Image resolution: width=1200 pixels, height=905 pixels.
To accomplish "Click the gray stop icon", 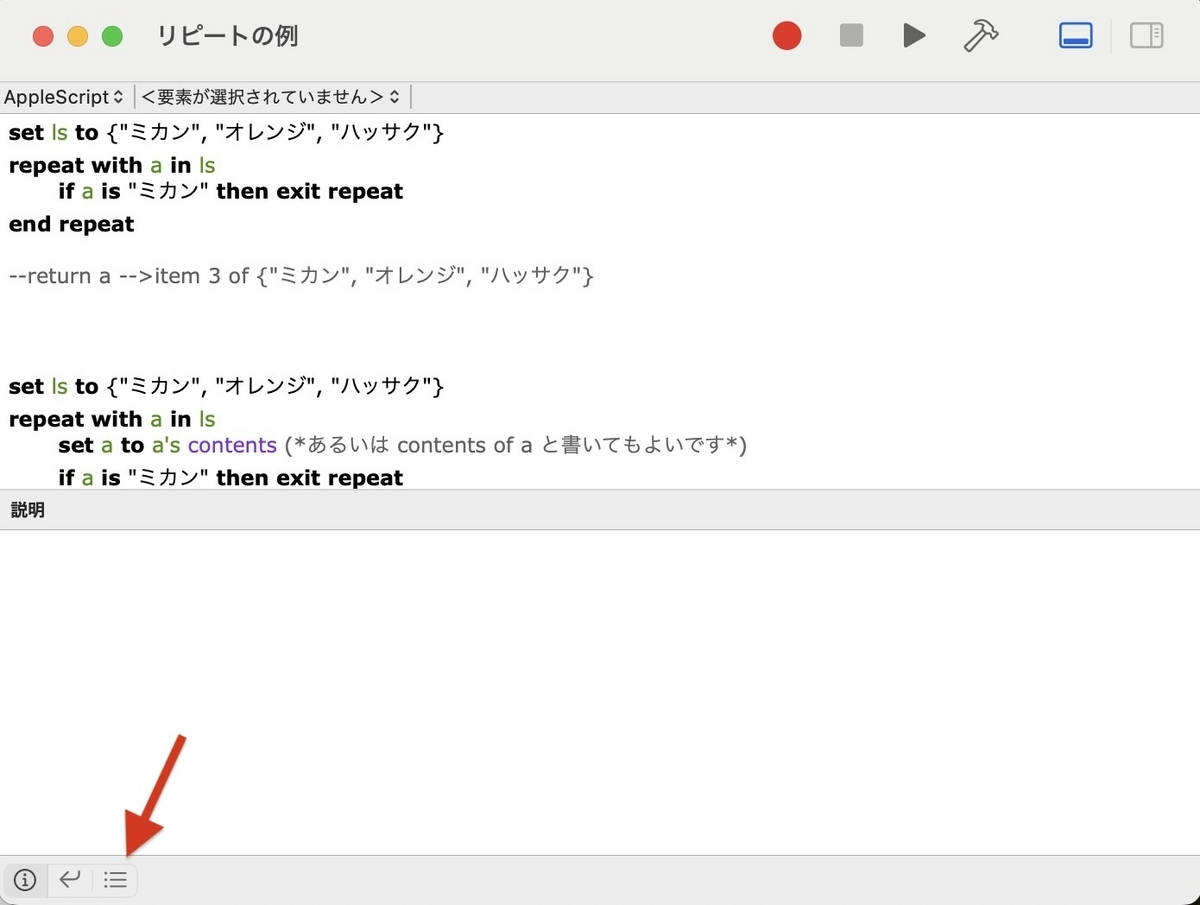I will [851, 35].
